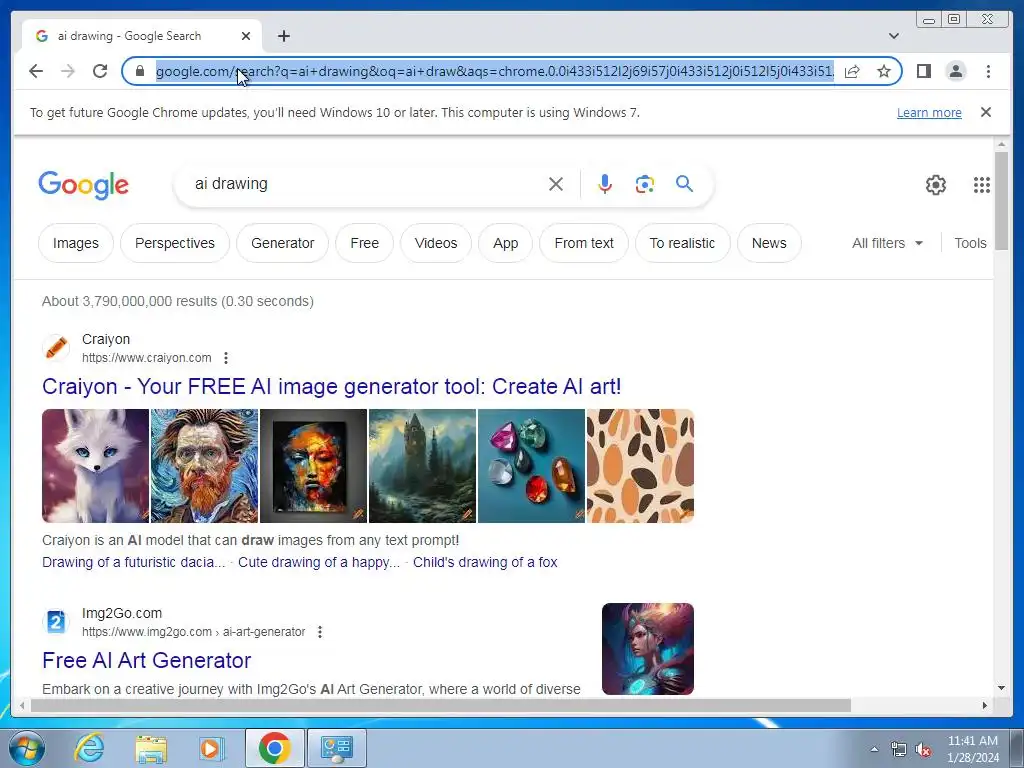Select the Free filter chip
This screenshot has height=768, width=1024.
364,243
